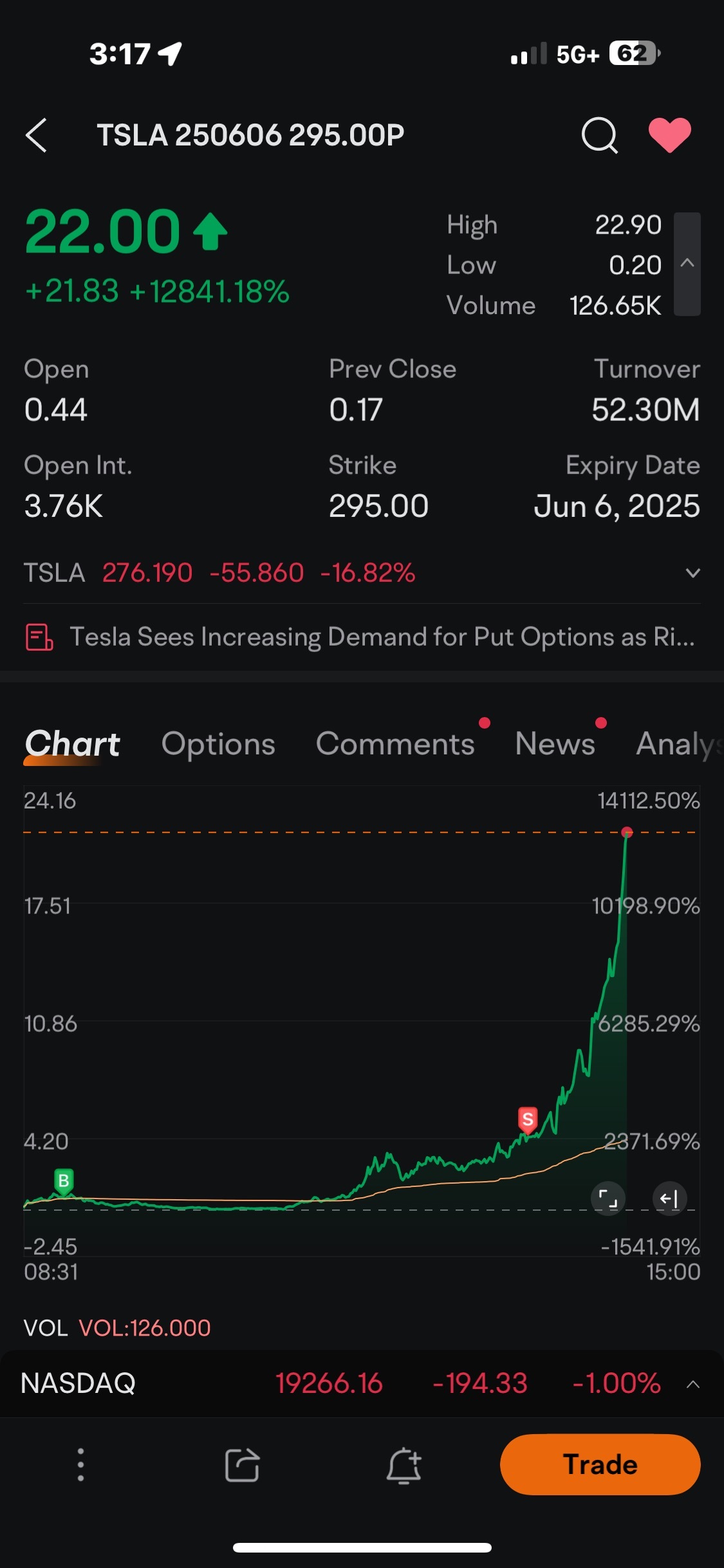
Task: Switch to the Options tab
Action: tap(218, 744)
